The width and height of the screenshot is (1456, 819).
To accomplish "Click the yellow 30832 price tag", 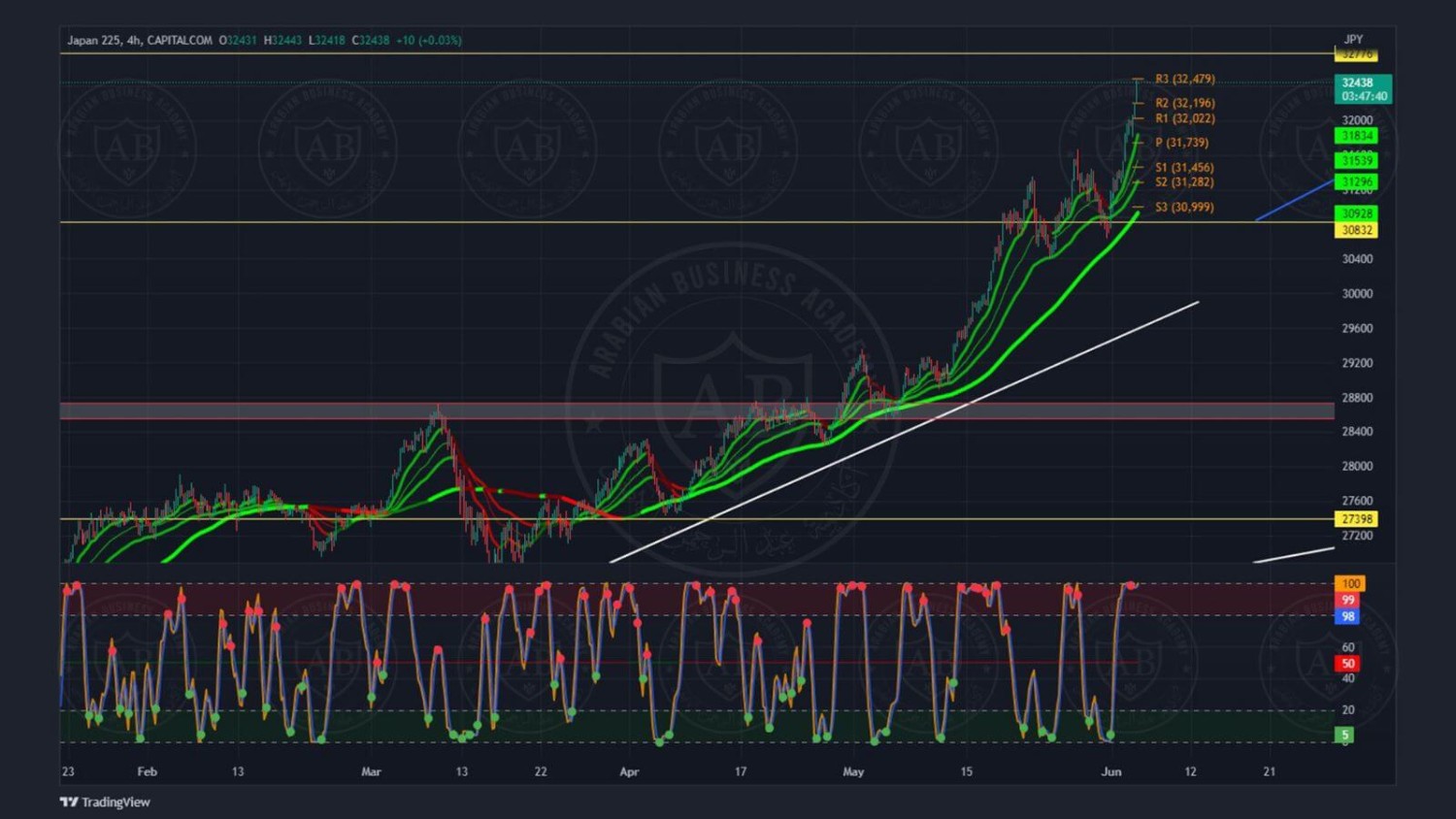I will 1356,230.
